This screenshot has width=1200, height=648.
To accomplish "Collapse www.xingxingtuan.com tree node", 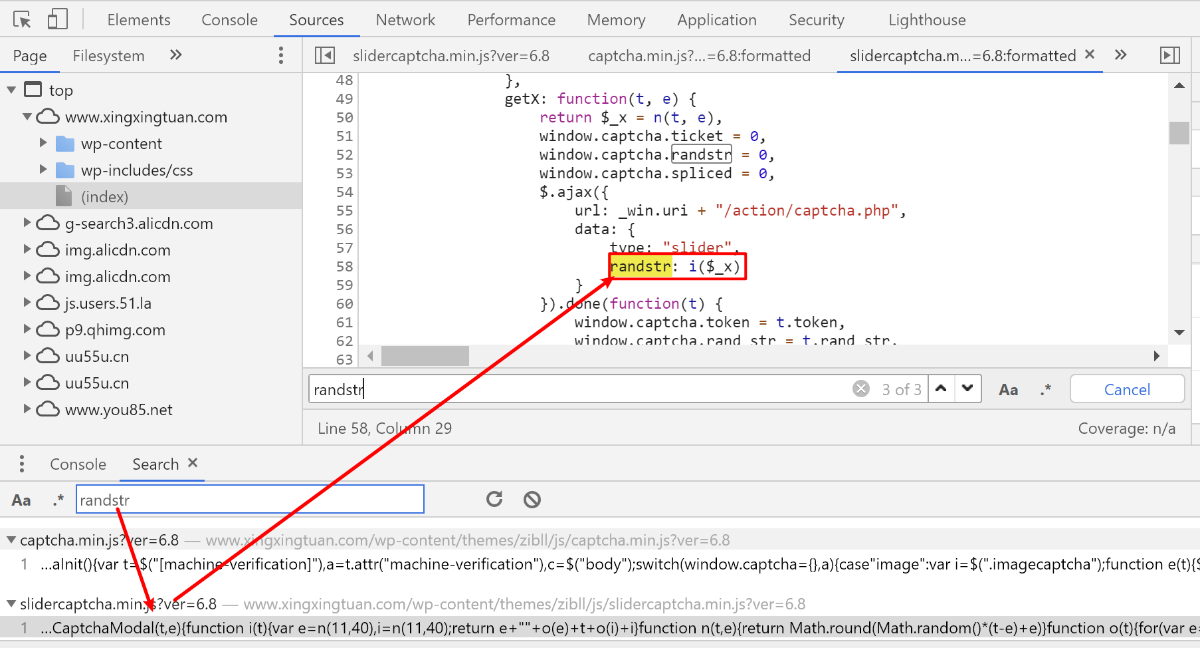I will pos(27,117).
